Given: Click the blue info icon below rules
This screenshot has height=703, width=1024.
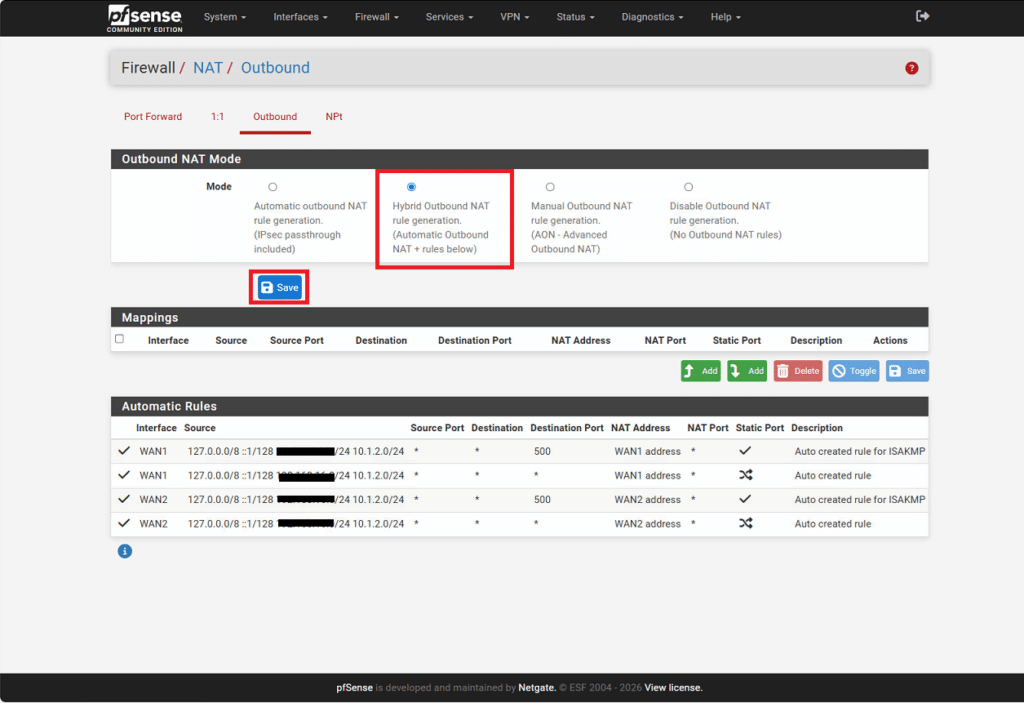Looking at the screenshot, I should pyautogui.click(x=125, y=550).
